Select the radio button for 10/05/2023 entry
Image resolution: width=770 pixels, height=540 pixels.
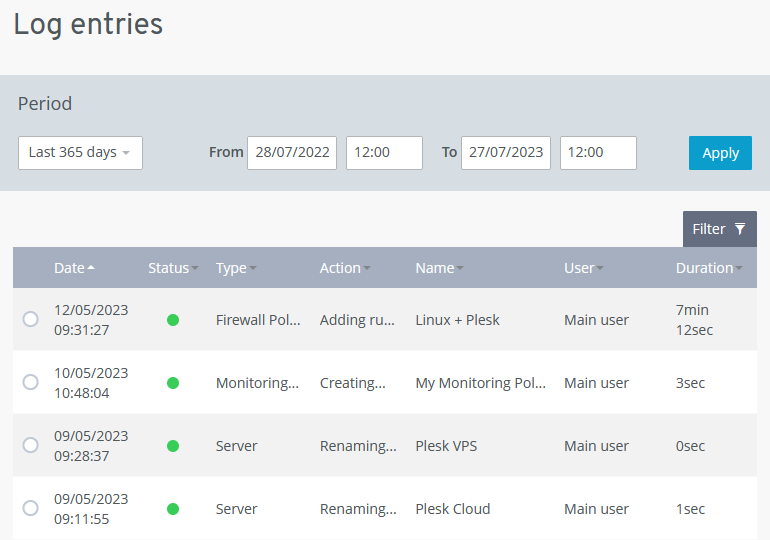click(30, 382)
